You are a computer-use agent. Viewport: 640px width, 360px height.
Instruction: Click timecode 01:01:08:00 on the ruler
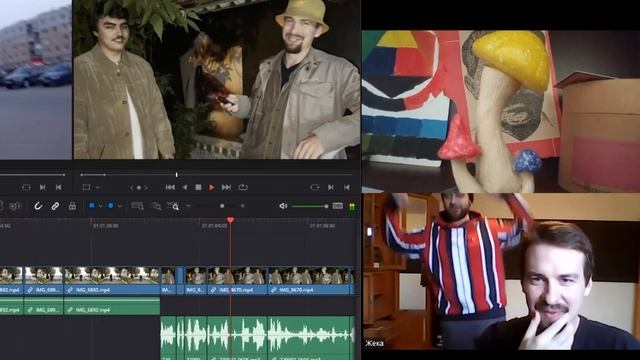(322, 226)
